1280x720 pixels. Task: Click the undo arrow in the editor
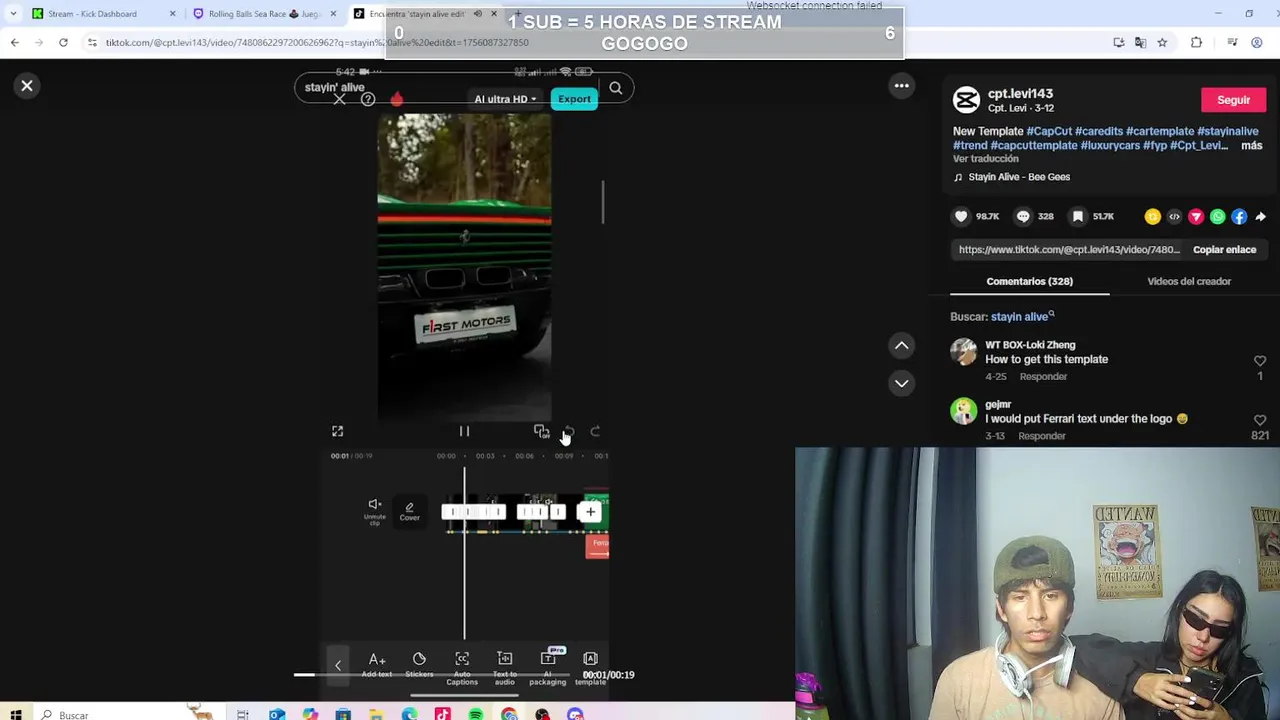[569, 431]
